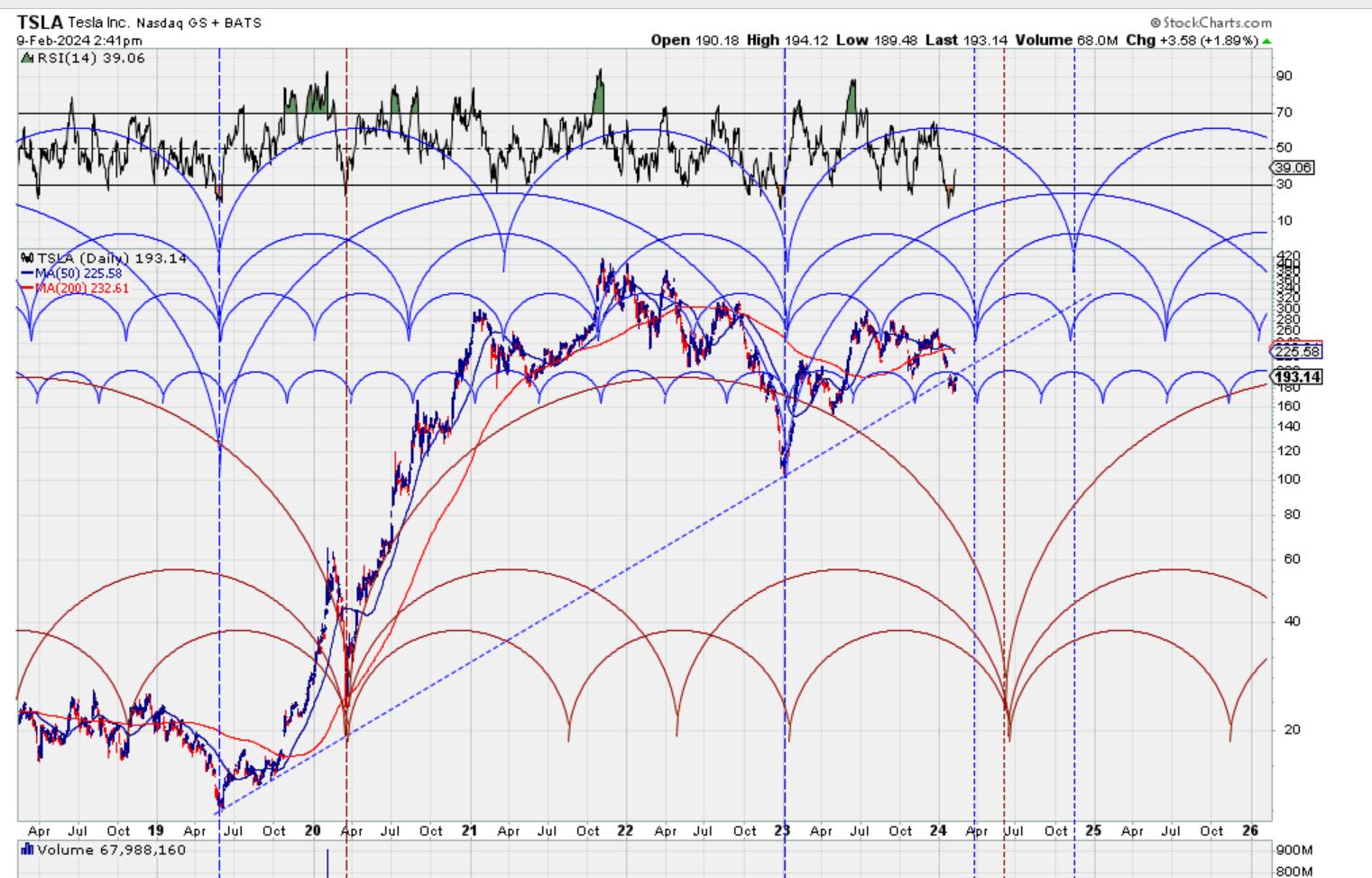The width and height of the screenshot is (1372, 878).
Task: Click the 50 level on the RSI axis
Action: pyautogui.click(x=1284, y=147)
